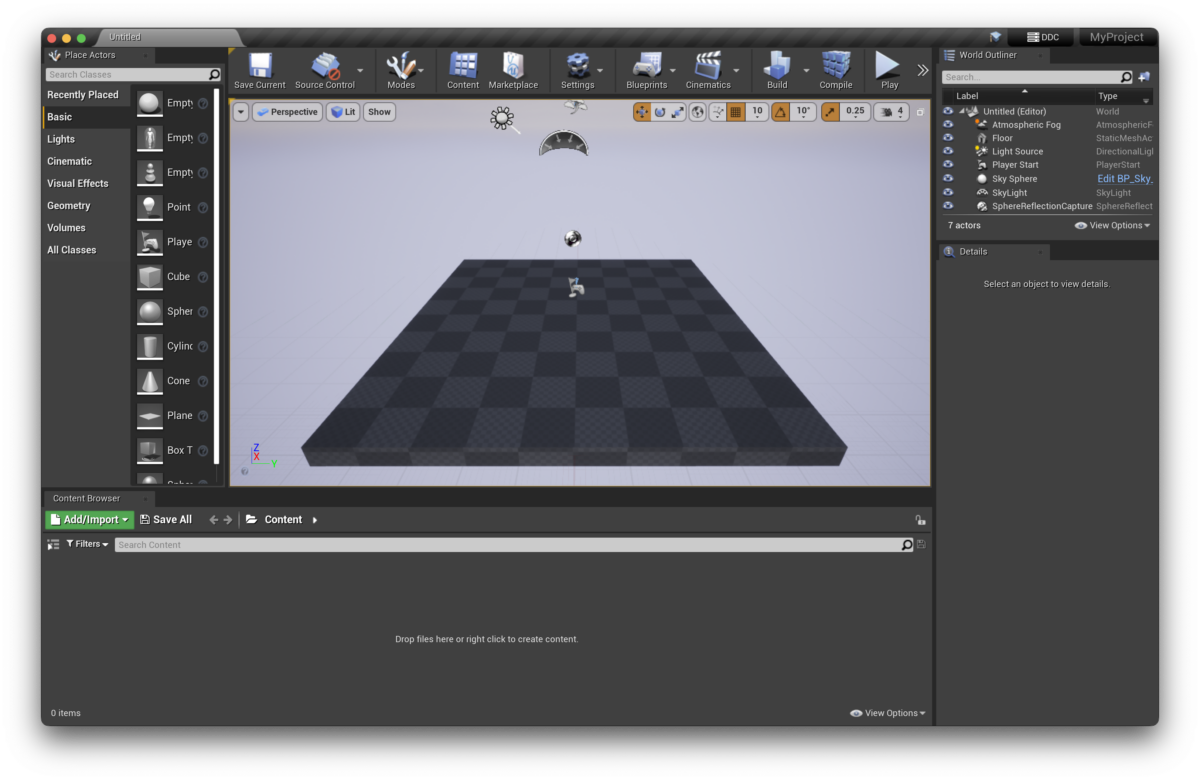Toggle the sources panel in Content Browser
1200x780 pixels.
click(x=53, y=545)
